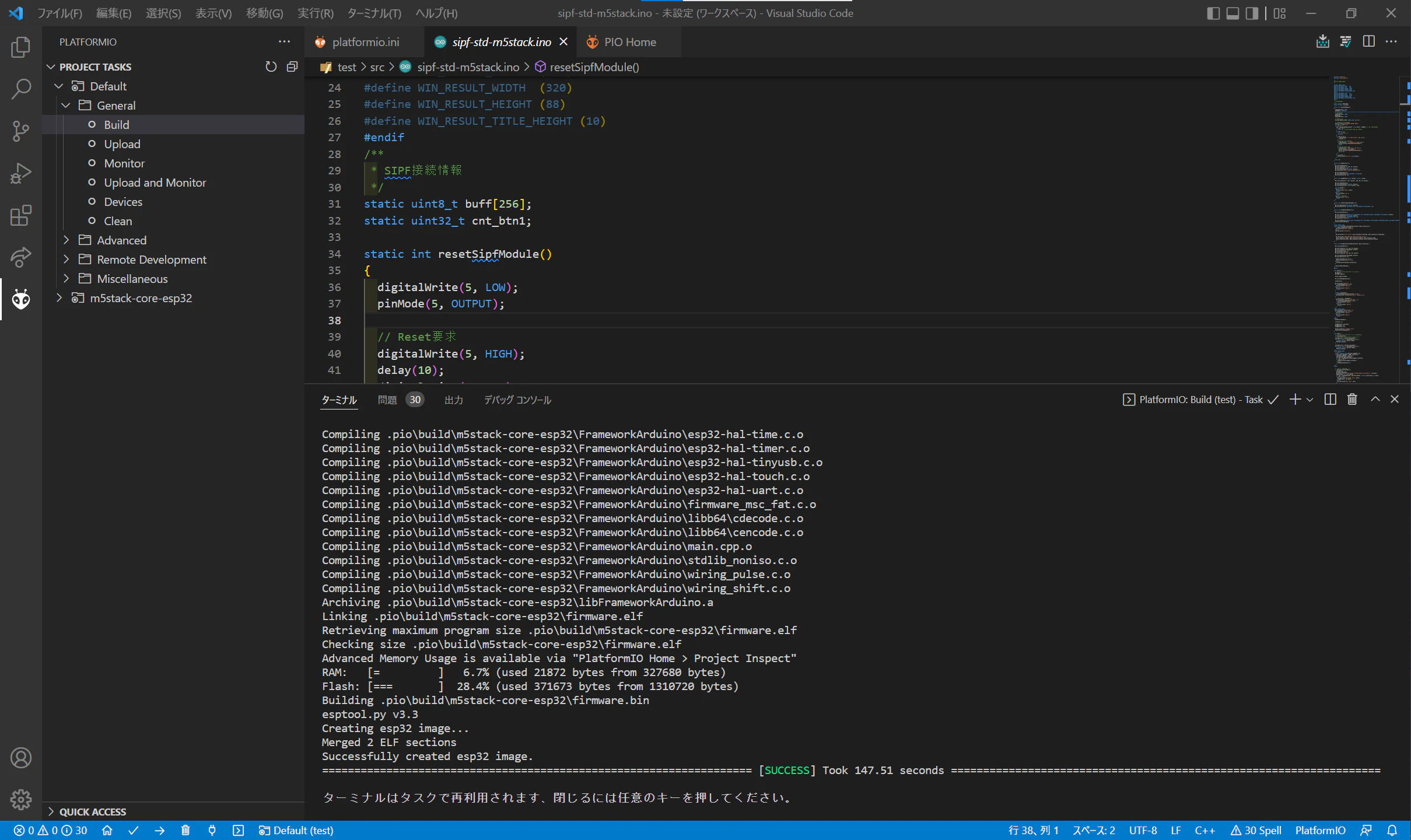
Task: Open the Extensions view
Action: tap(21, 215)
